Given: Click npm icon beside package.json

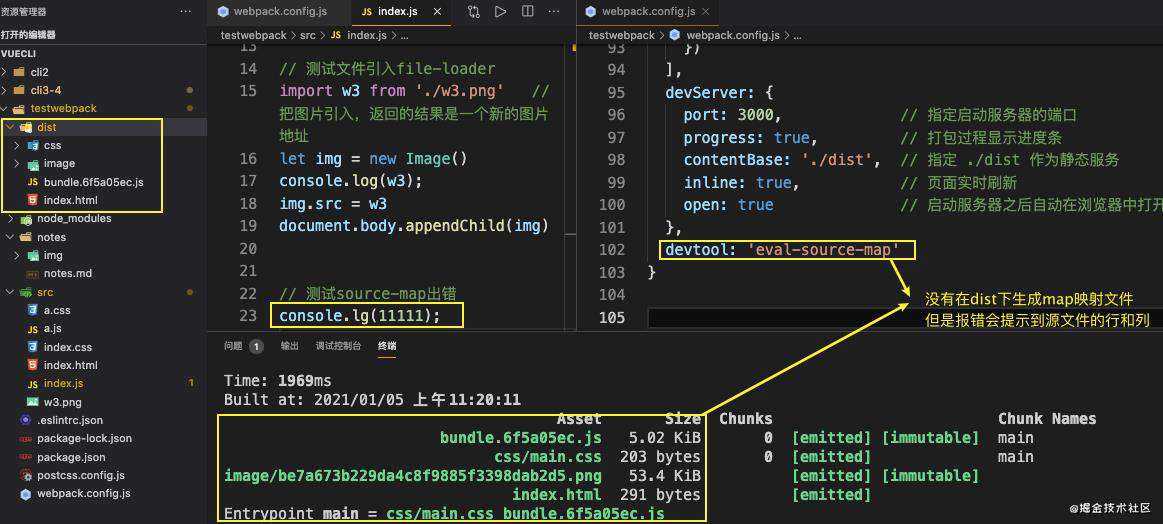Looking at the screenshot, I should pos(25,457).
